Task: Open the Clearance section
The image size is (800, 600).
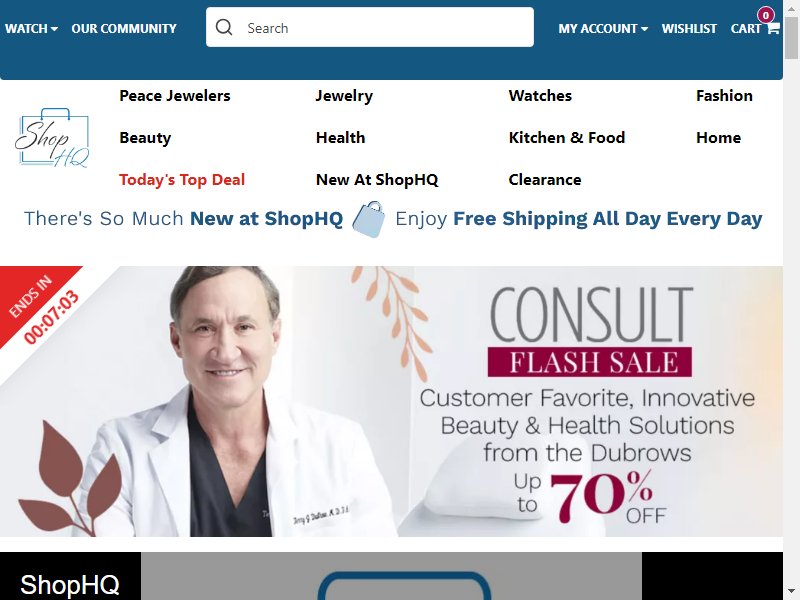Action: (544, 180)
